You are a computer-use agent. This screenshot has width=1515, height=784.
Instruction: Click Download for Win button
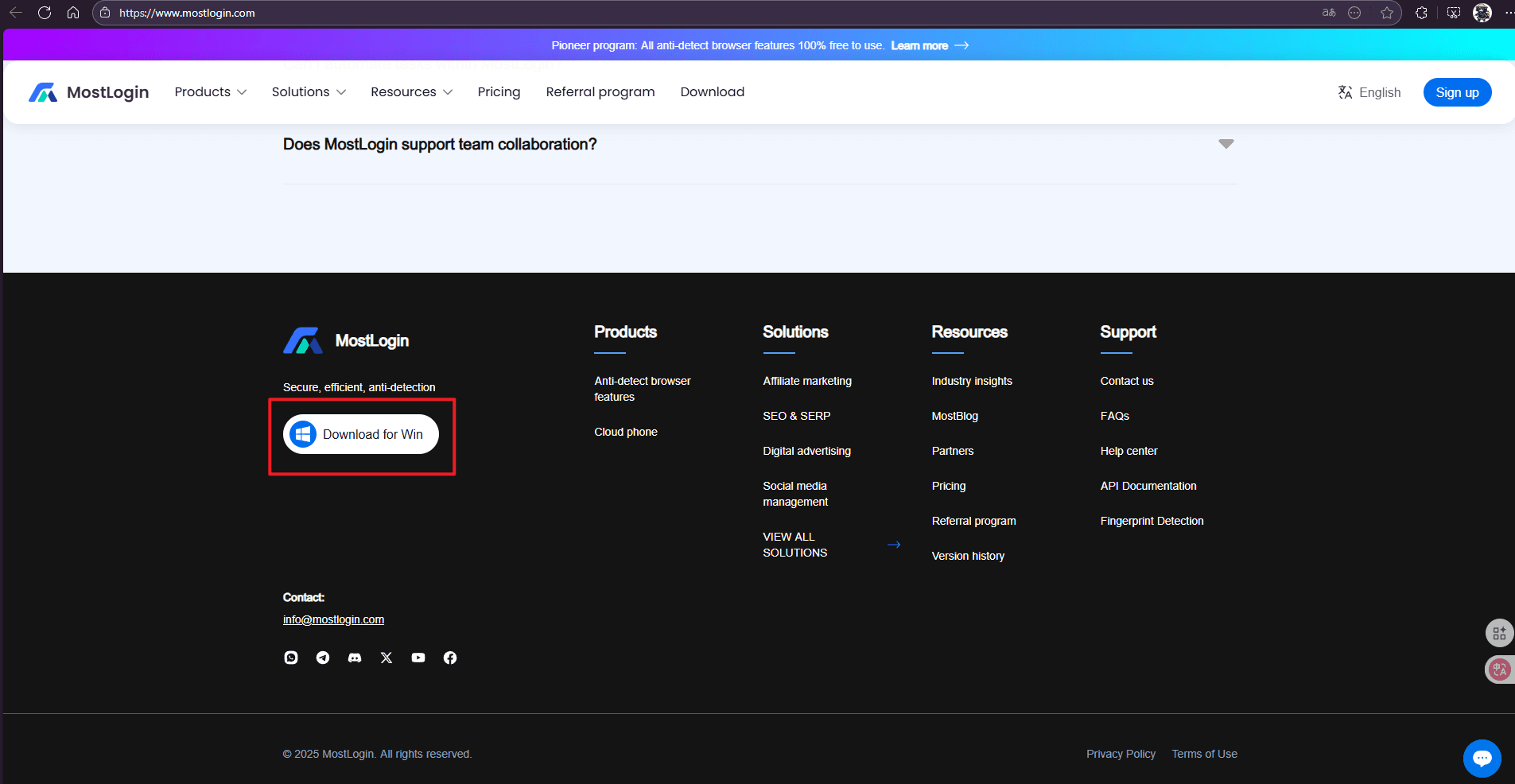coord(360,434)
